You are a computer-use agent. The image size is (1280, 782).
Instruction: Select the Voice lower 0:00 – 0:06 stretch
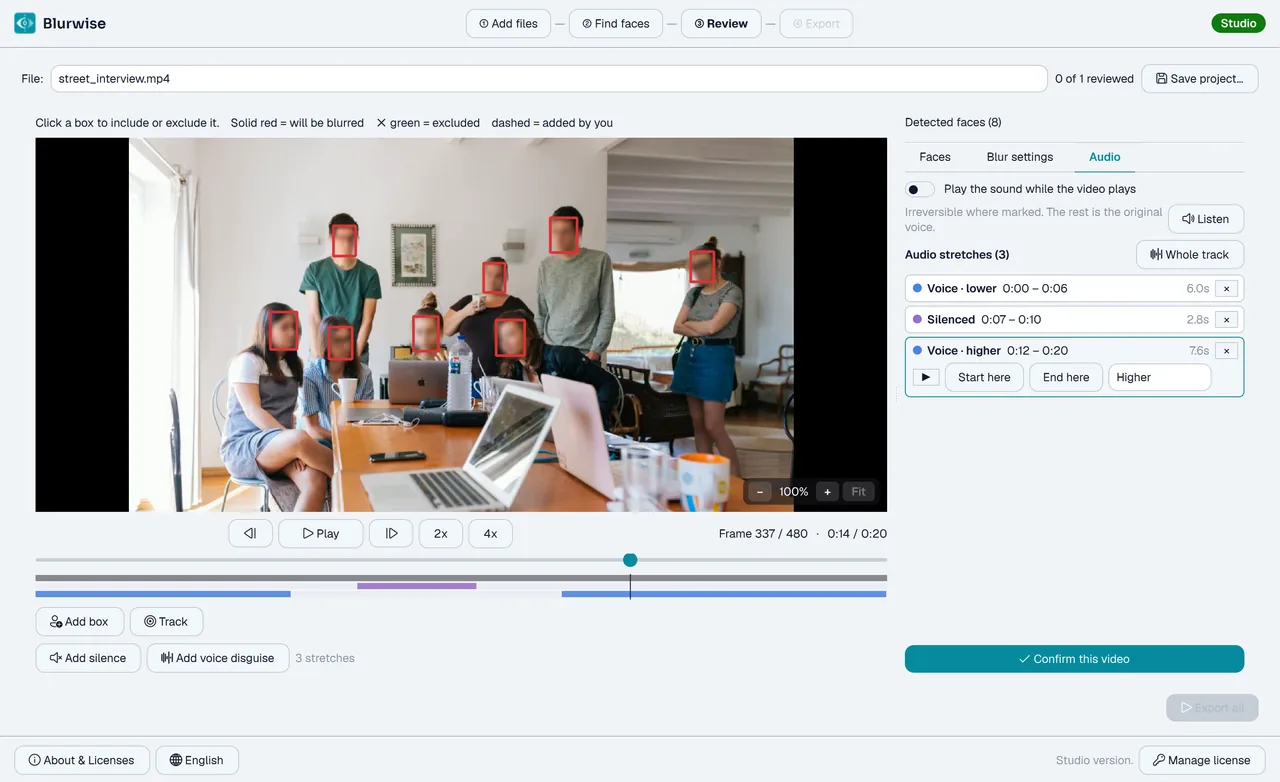1074,288
